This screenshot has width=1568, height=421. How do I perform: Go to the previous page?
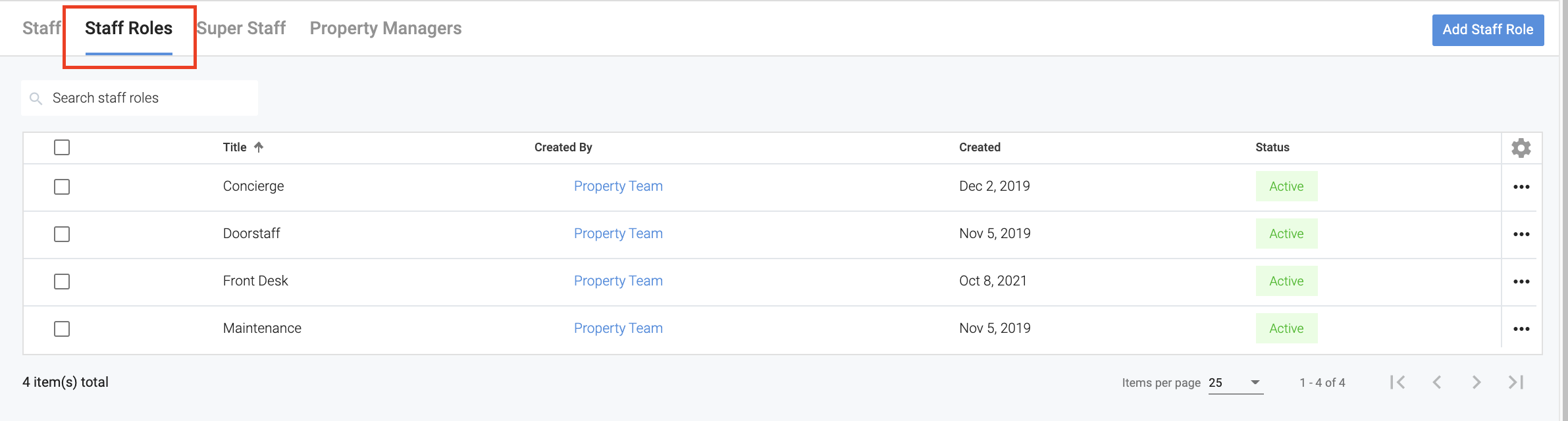point(1437,382)
